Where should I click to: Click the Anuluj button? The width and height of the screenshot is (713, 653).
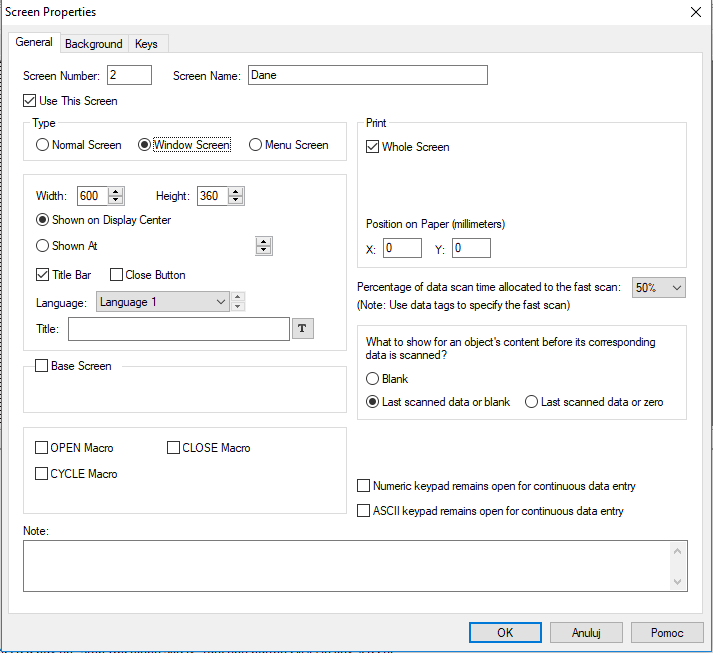pos(586,633)
